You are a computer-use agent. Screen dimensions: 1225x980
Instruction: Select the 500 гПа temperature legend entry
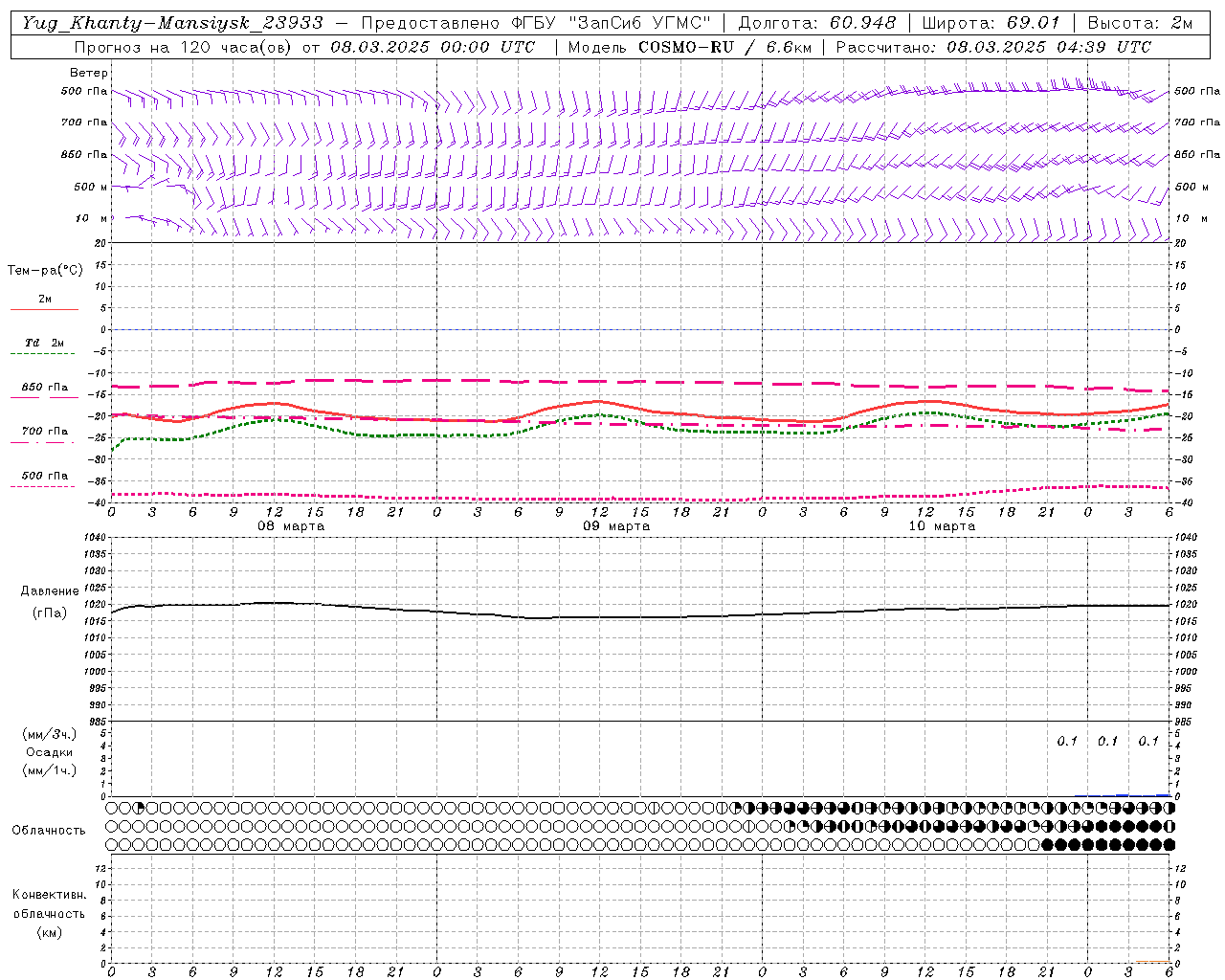45,475
